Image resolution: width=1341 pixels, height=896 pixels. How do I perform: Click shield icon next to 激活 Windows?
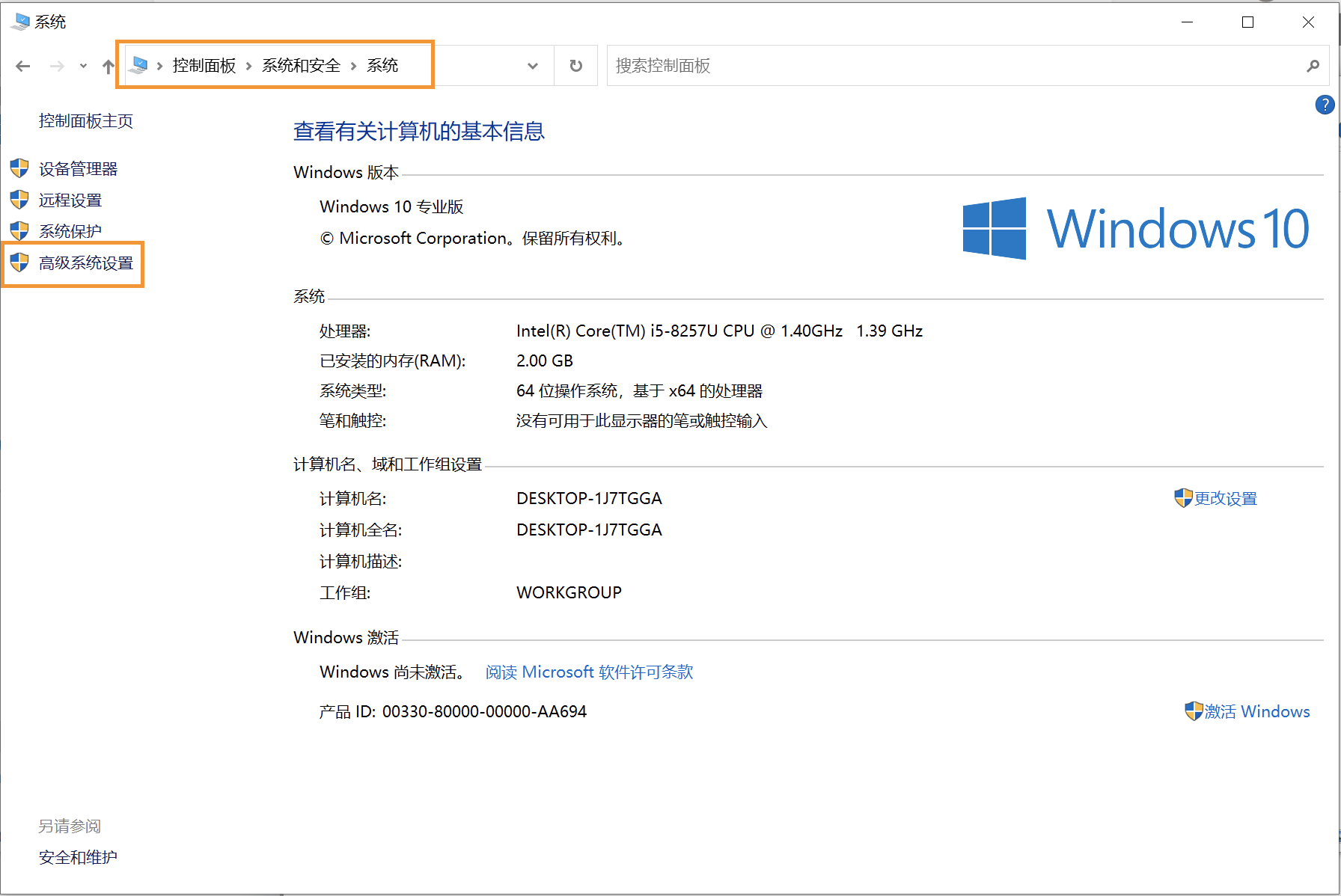coord(1194,711)
